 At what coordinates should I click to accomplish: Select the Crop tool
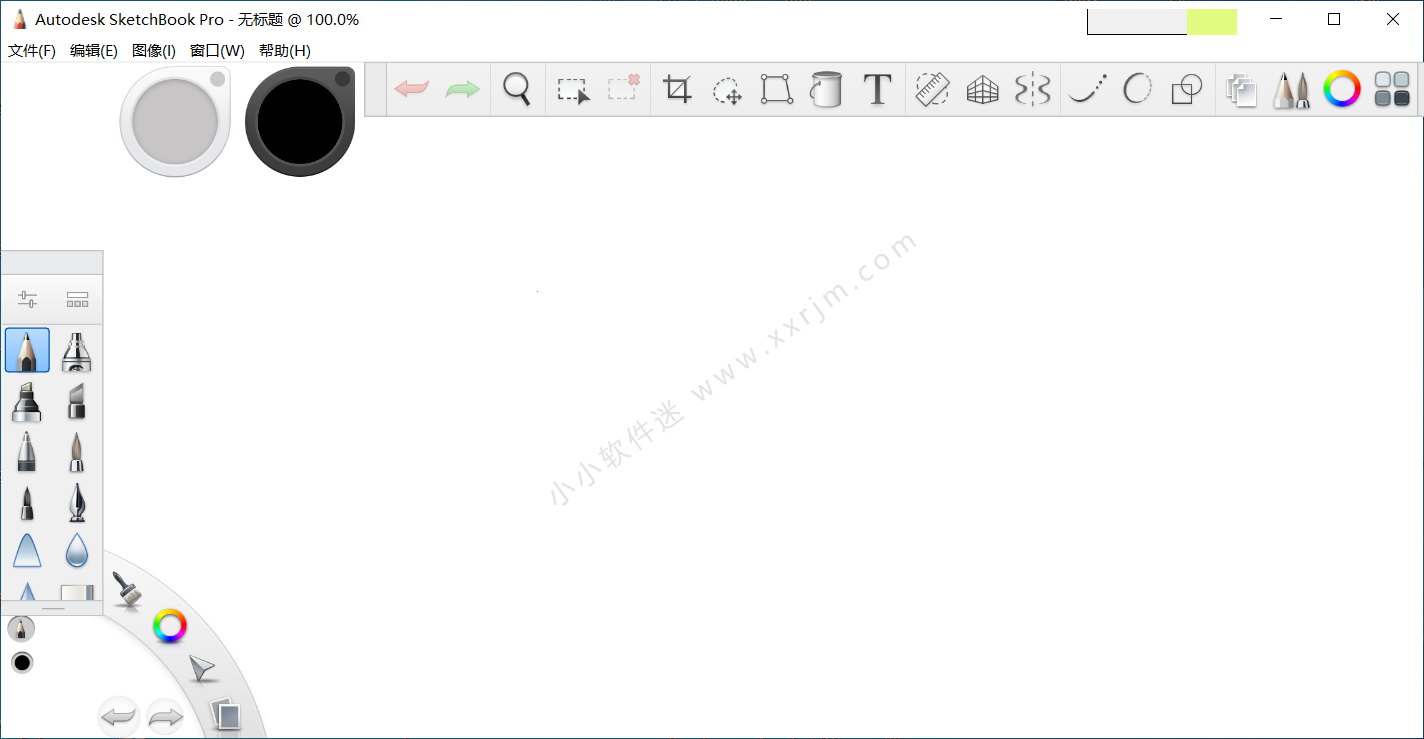[x=677, y=89]
